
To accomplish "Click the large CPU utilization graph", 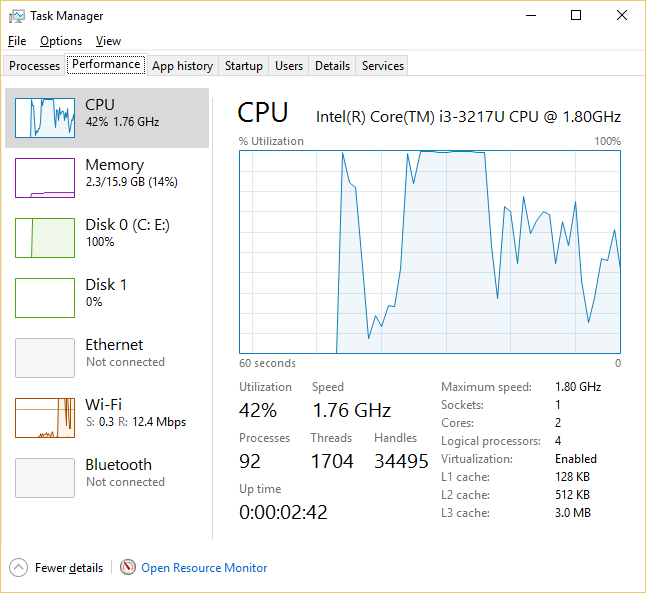I will [430, 252].
